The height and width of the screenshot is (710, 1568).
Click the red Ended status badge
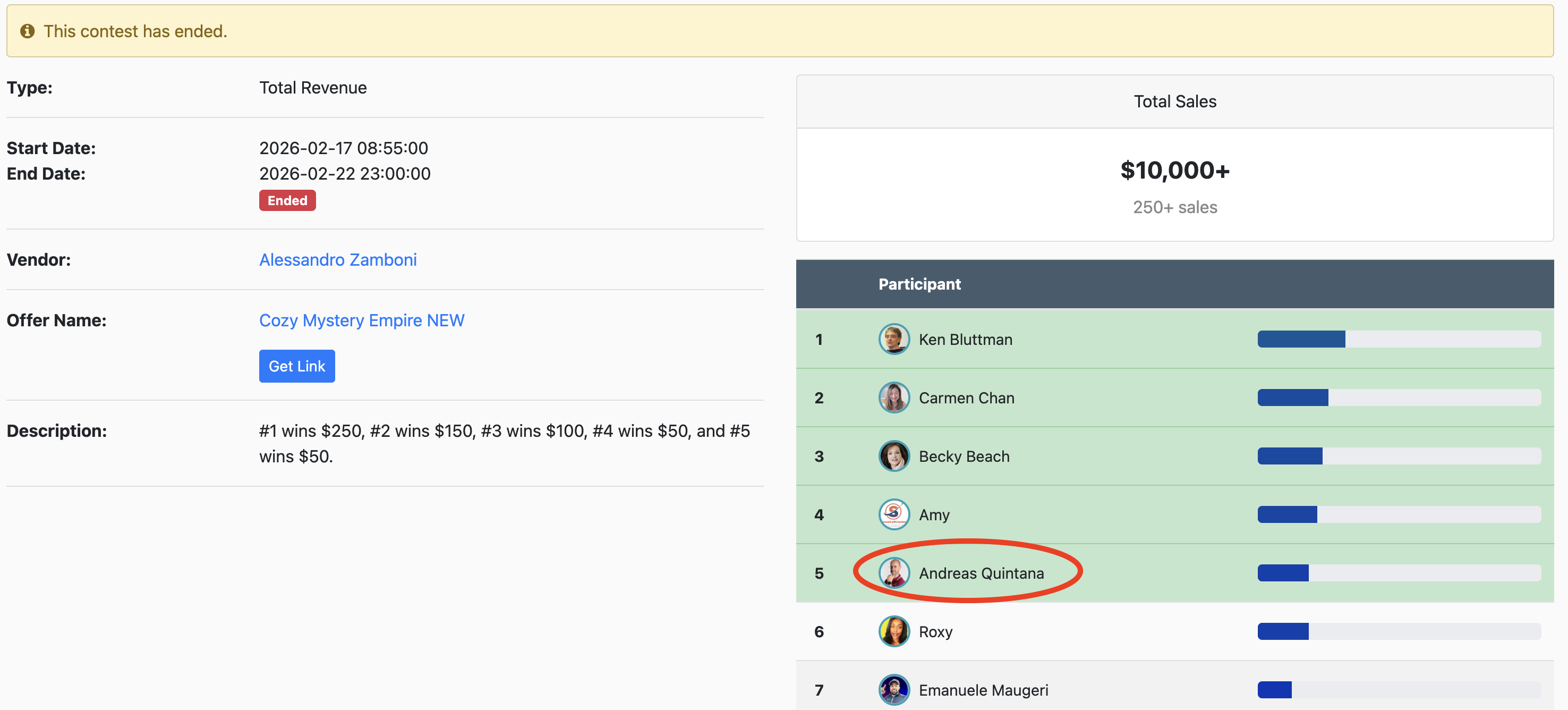click(287, 201)
